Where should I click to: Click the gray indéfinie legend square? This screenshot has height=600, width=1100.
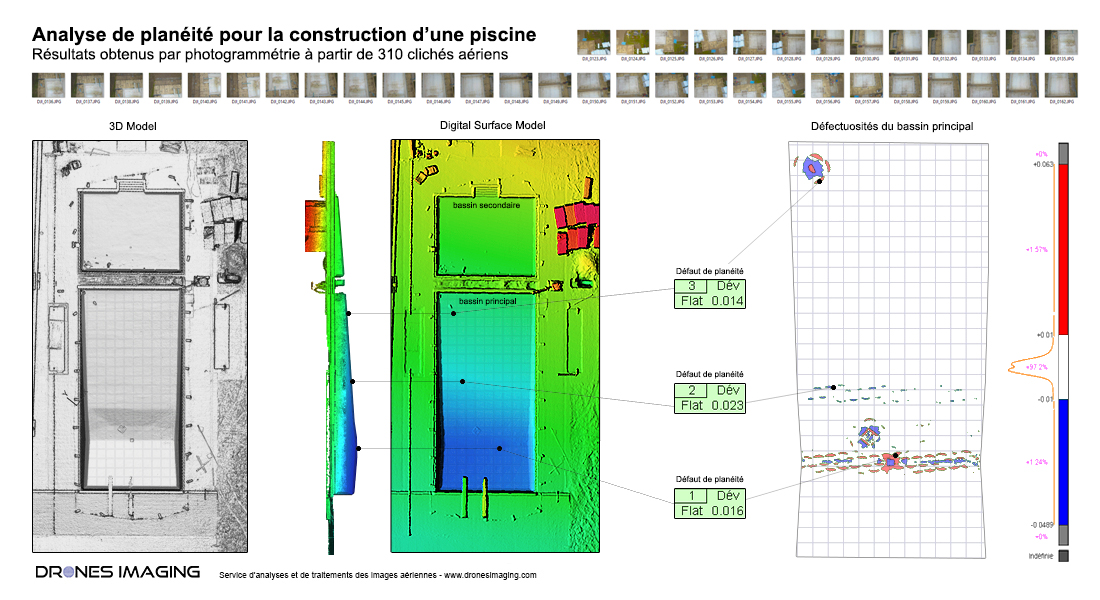click(1064, 556)
